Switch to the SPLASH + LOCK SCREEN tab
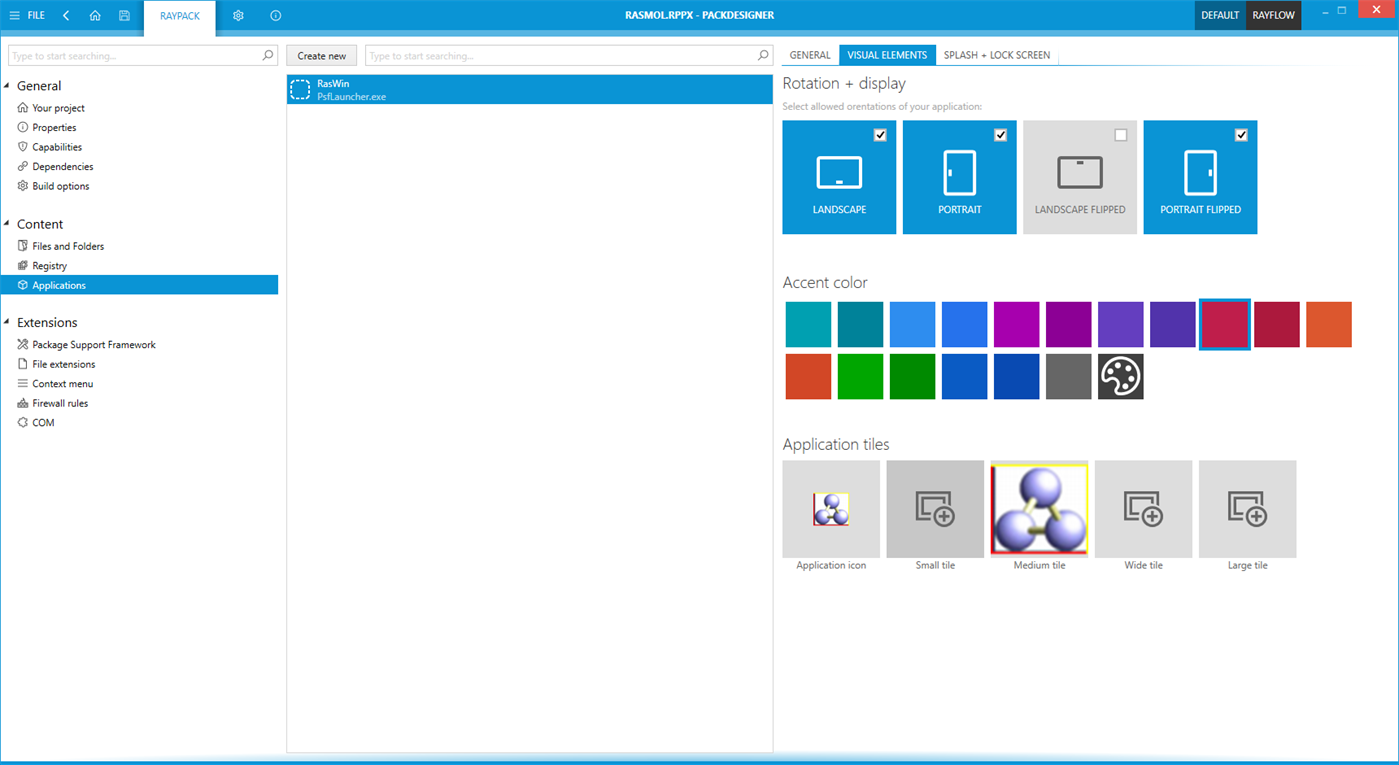The width and height of the screenshot is (1399, 765). coord(996,55)
